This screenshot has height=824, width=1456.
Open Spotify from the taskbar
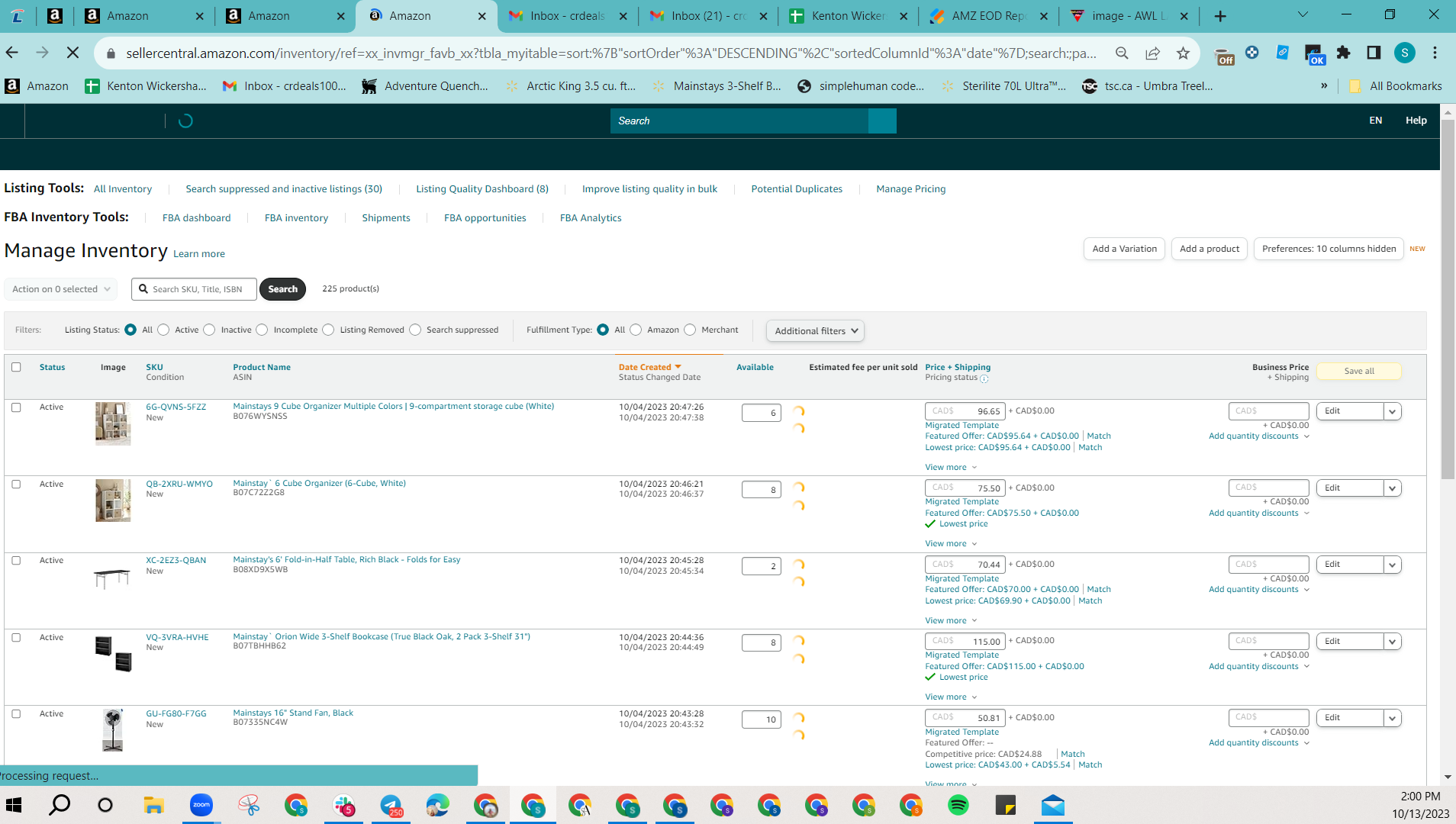tap(958, 805)
